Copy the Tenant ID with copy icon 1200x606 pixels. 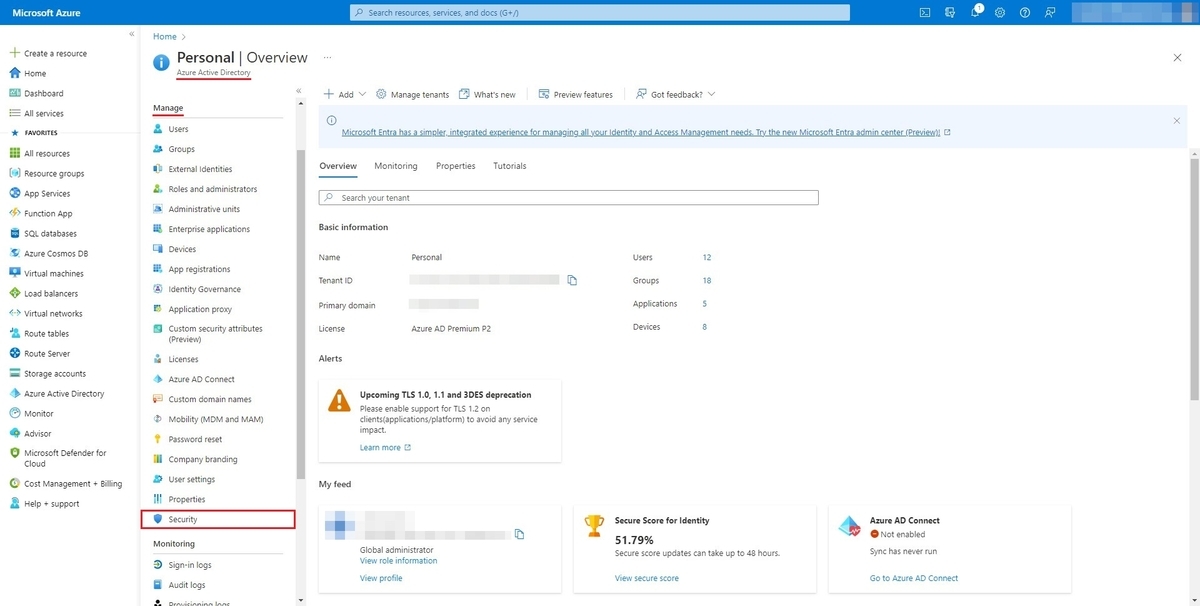[572, 280]
